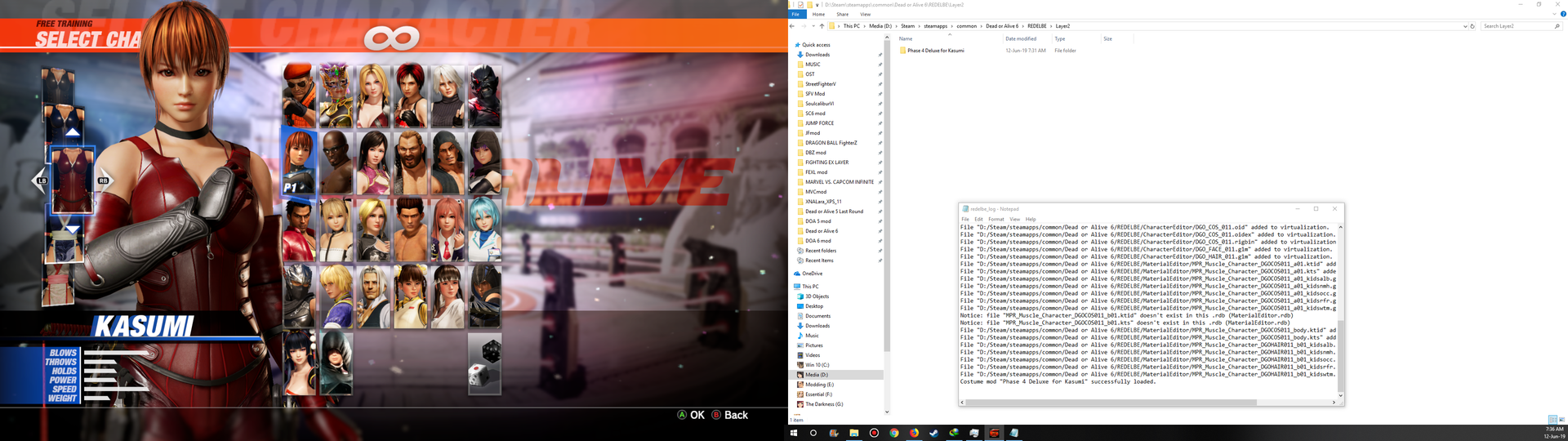The height and width of the screenshot is (441, 1568).
Task: Open Cortana circle on taskbar
Action: click(x=813, y=433)
